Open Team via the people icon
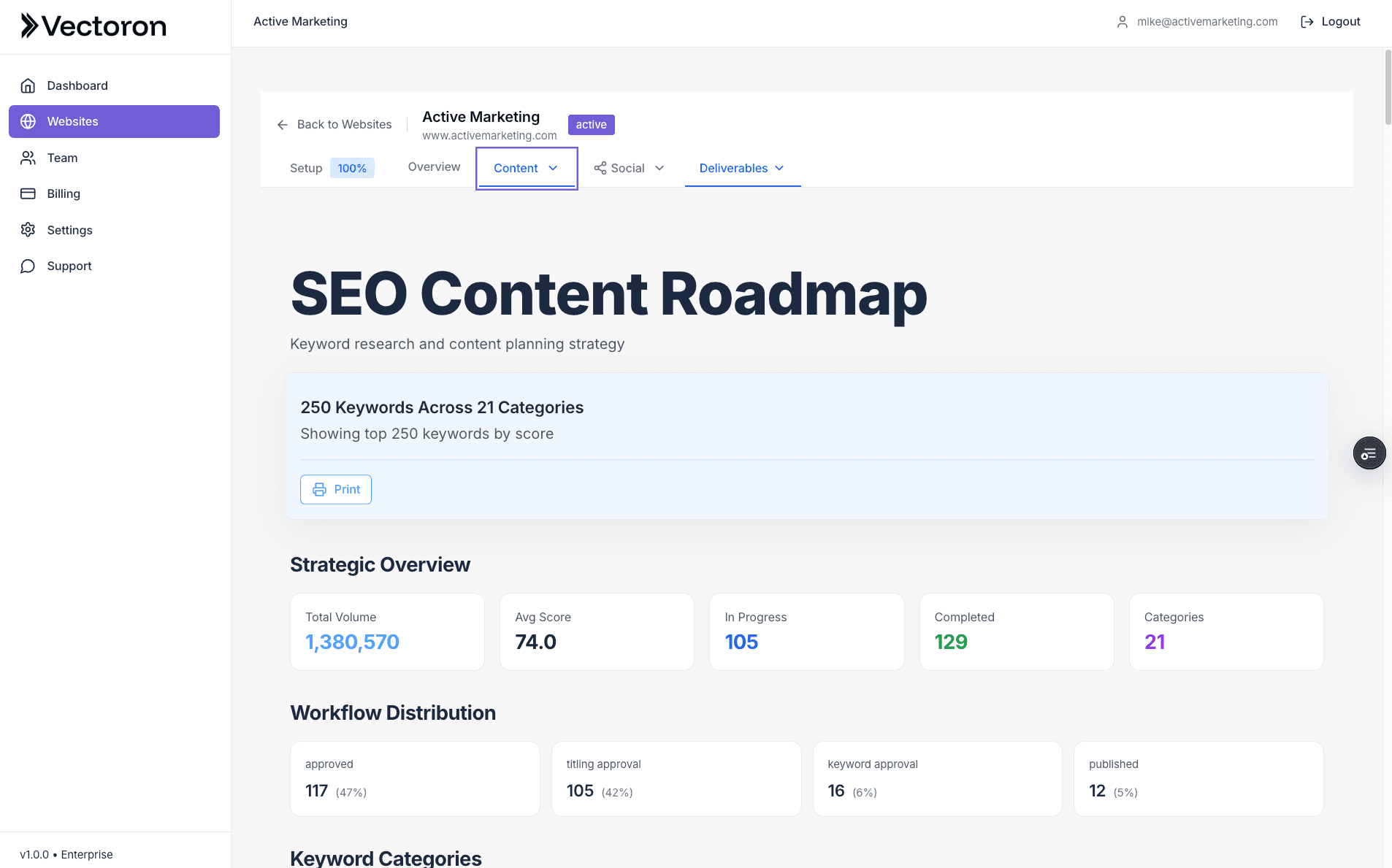Viewport: 1392px width, 868px height. click(28, 158)
